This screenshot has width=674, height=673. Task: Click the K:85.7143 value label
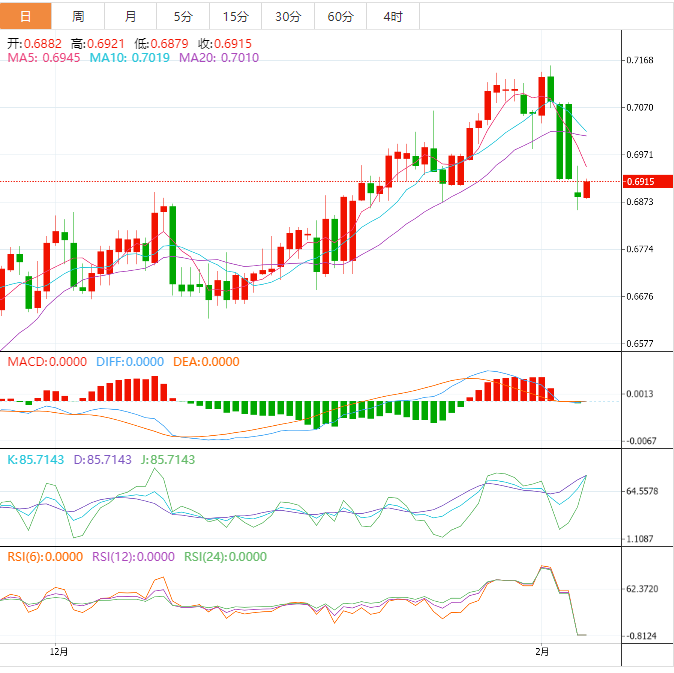coord(36,459)
